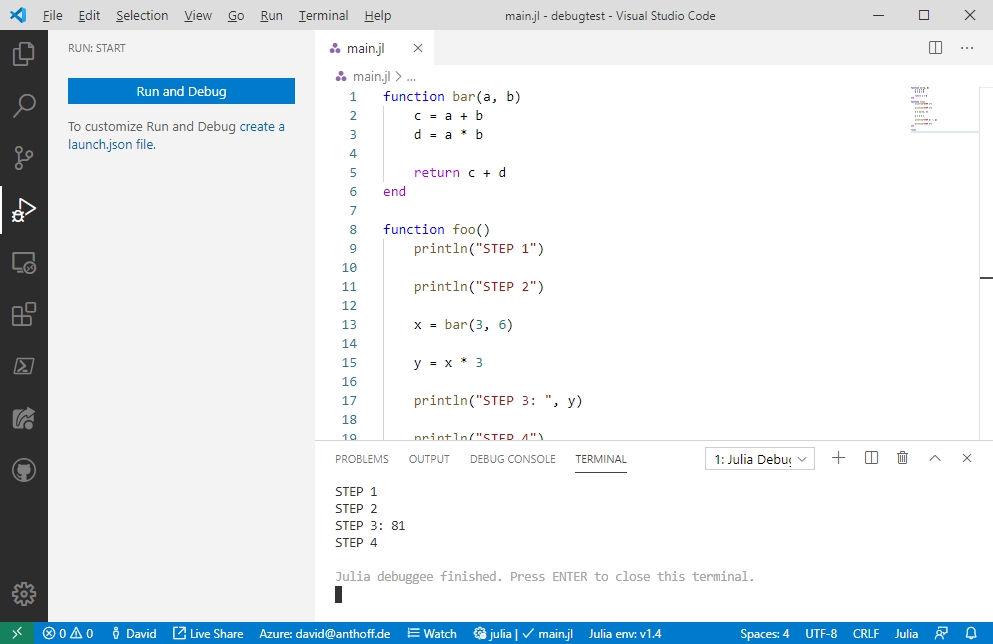Switch to the DEBUG CONSOLE tab
This screenshot has height=644, width=993.
[512, 459]
